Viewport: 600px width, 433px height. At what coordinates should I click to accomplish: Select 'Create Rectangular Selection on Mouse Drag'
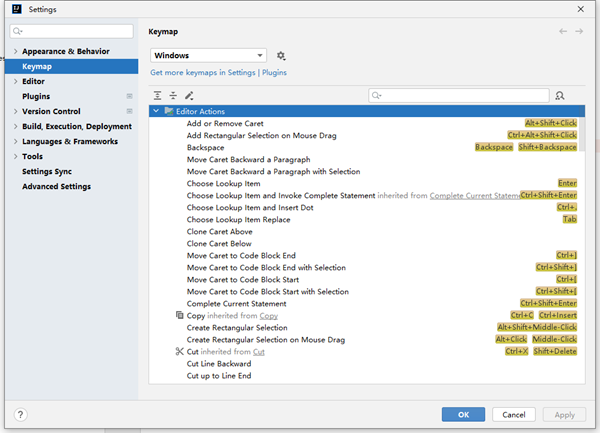tap(266, 340)
